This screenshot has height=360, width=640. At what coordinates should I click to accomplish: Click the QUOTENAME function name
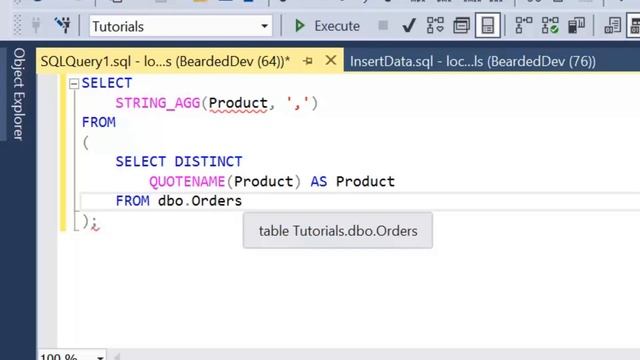[x=187, y=181]
